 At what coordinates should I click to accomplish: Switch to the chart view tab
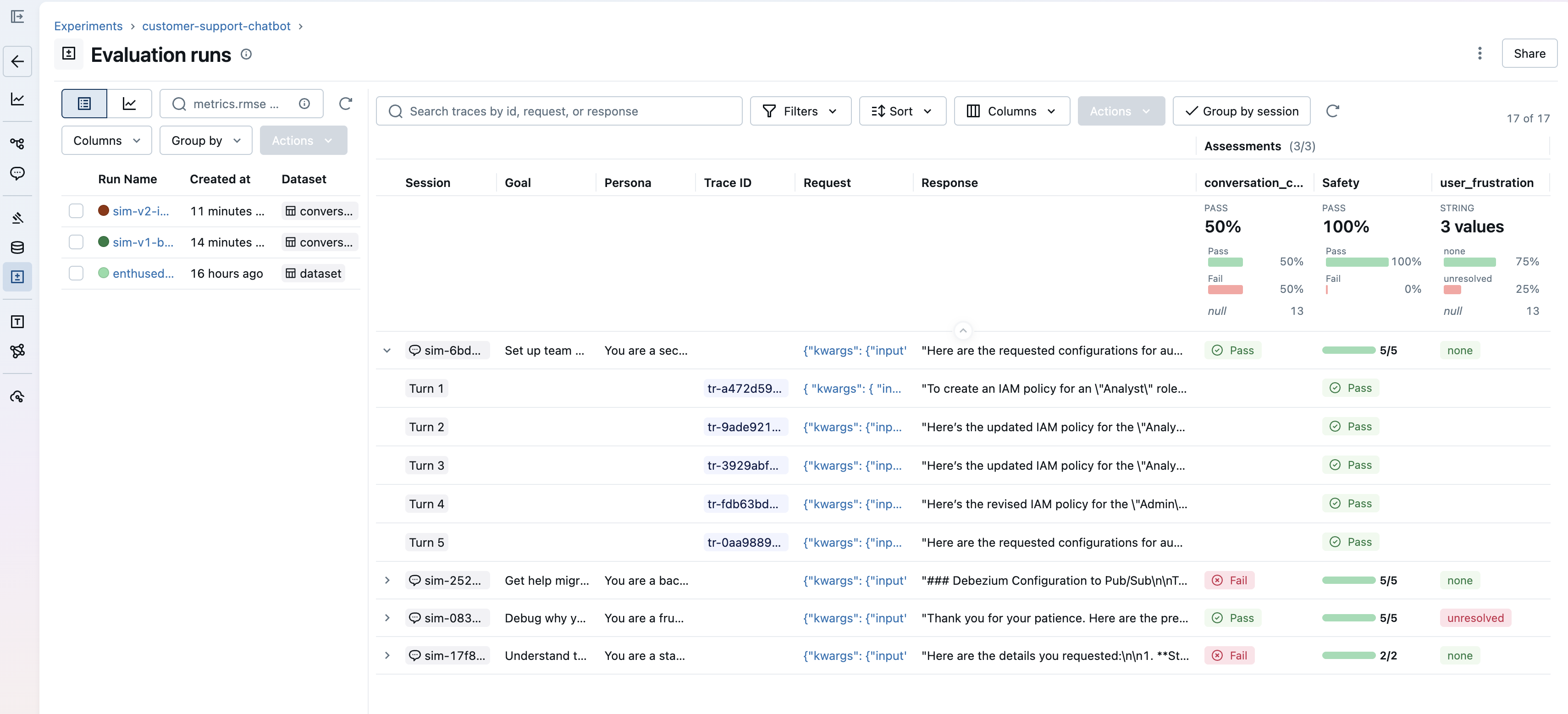tap(129, 104)
